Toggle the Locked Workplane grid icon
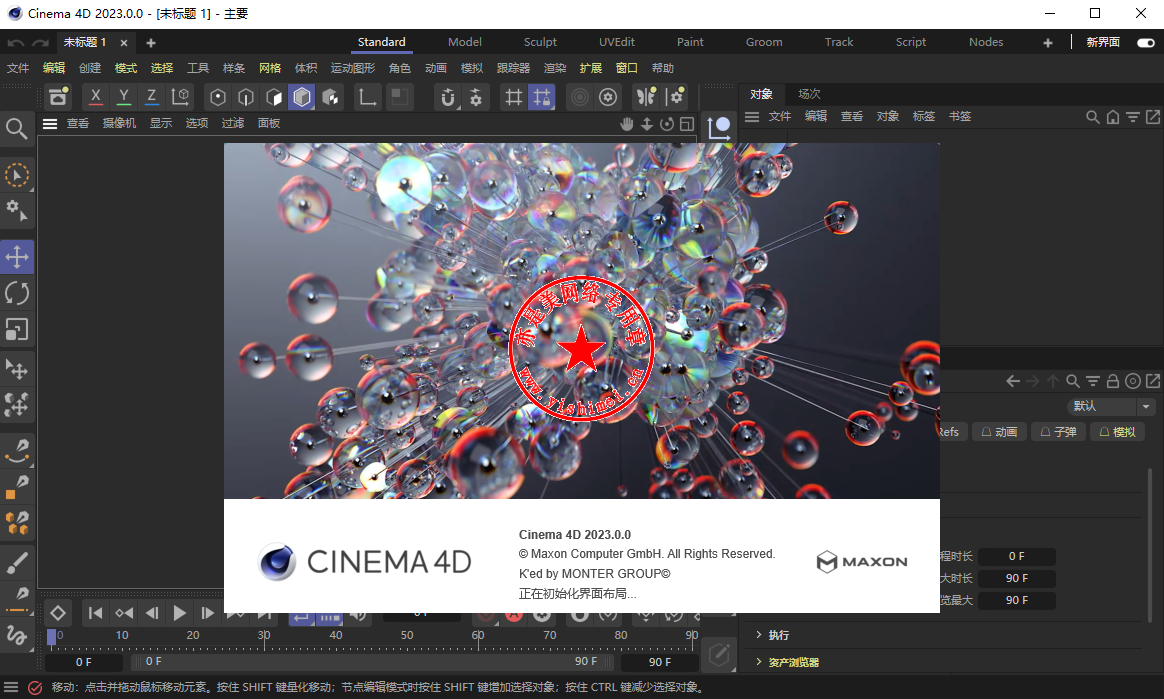 (x=541, y=97)
